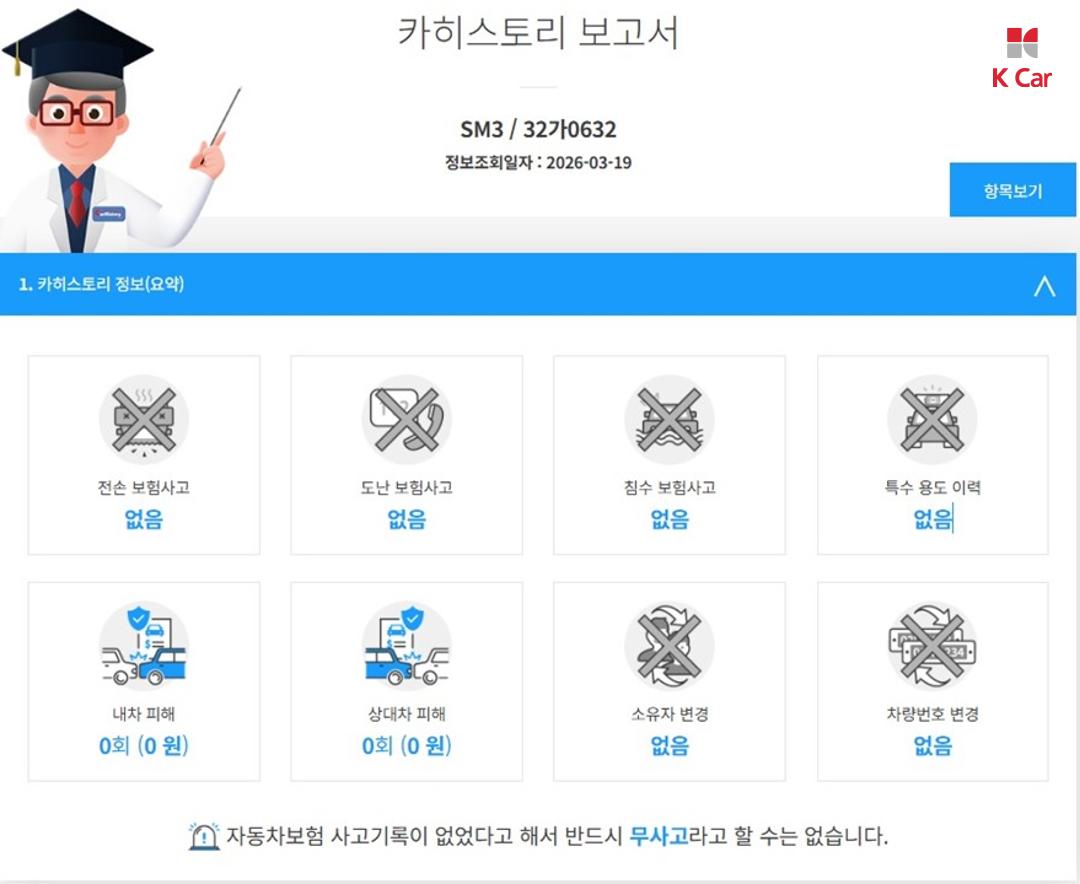The width and height of the screenshot is (1080, 884).
Task: Click the blue 무사고 link text
Action: tap(658, 836)
